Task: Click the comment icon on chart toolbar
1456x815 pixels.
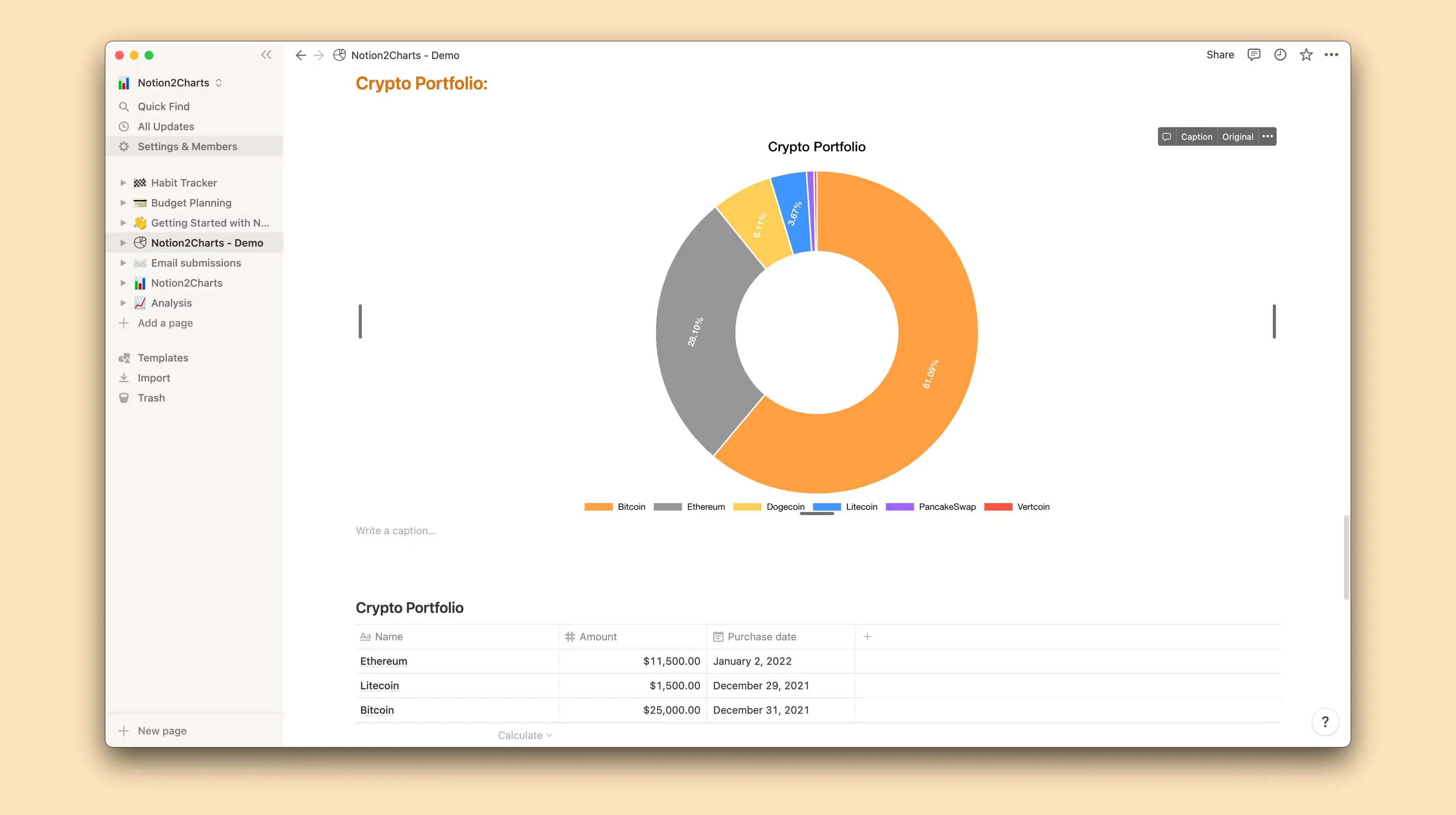Action: tap(1167, 137)
